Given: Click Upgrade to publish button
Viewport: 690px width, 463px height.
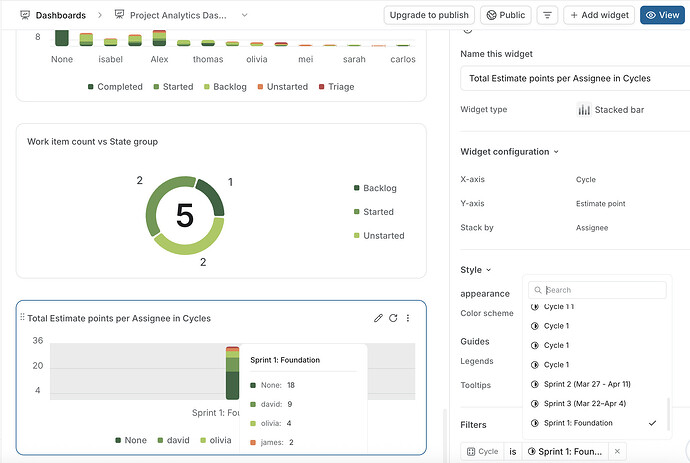Looking at the screenshot, I should (429, 15).
